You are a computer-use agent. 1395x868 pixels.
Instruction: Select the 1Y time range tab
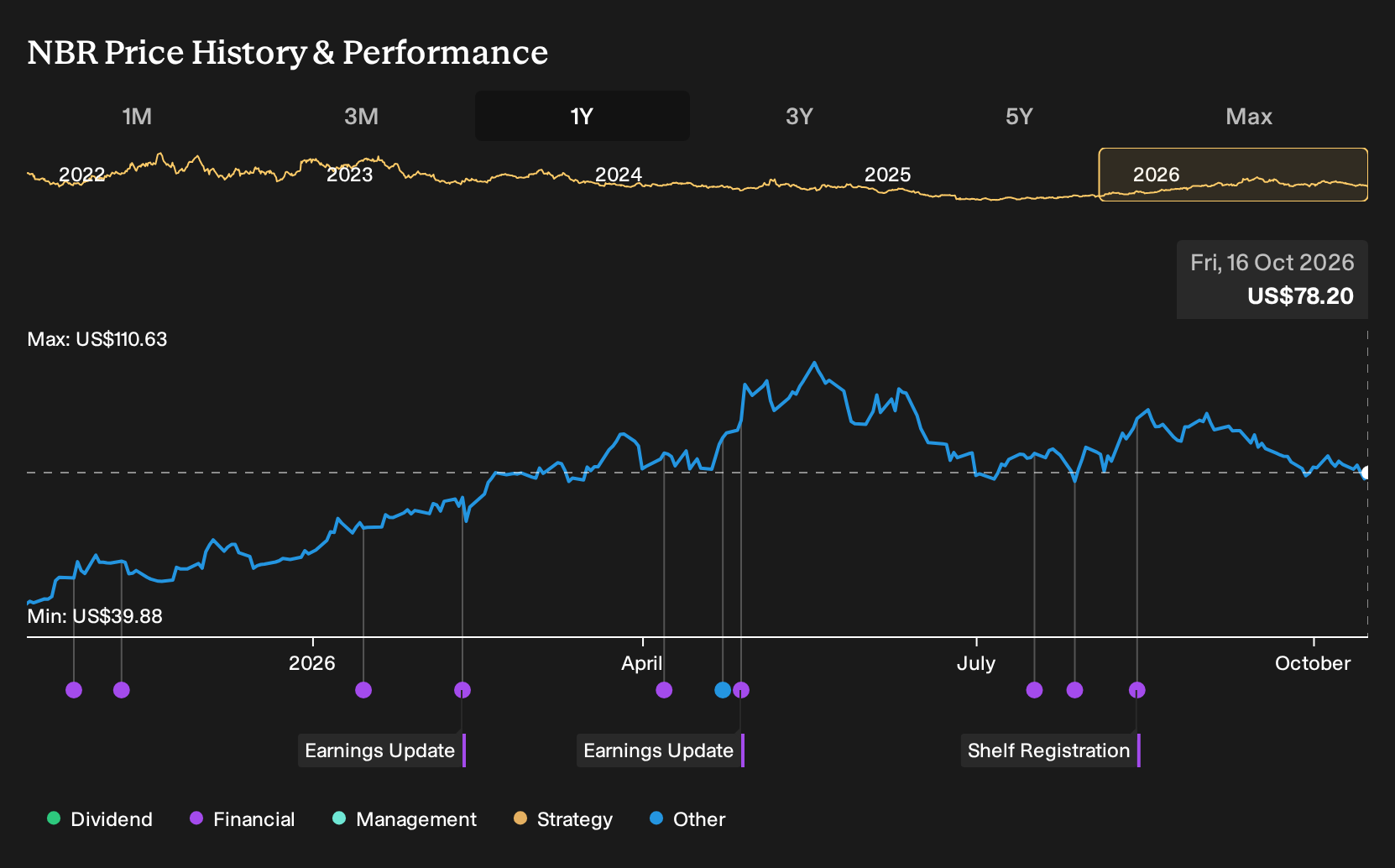click(583, 116)
